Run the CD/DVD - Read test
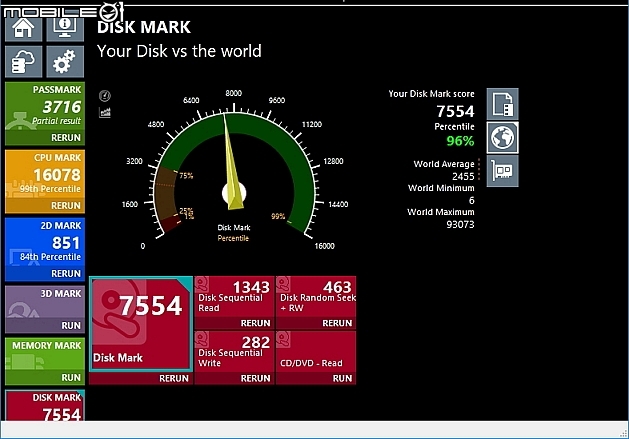Screen dimensions: 629x439 click(342, 378)
